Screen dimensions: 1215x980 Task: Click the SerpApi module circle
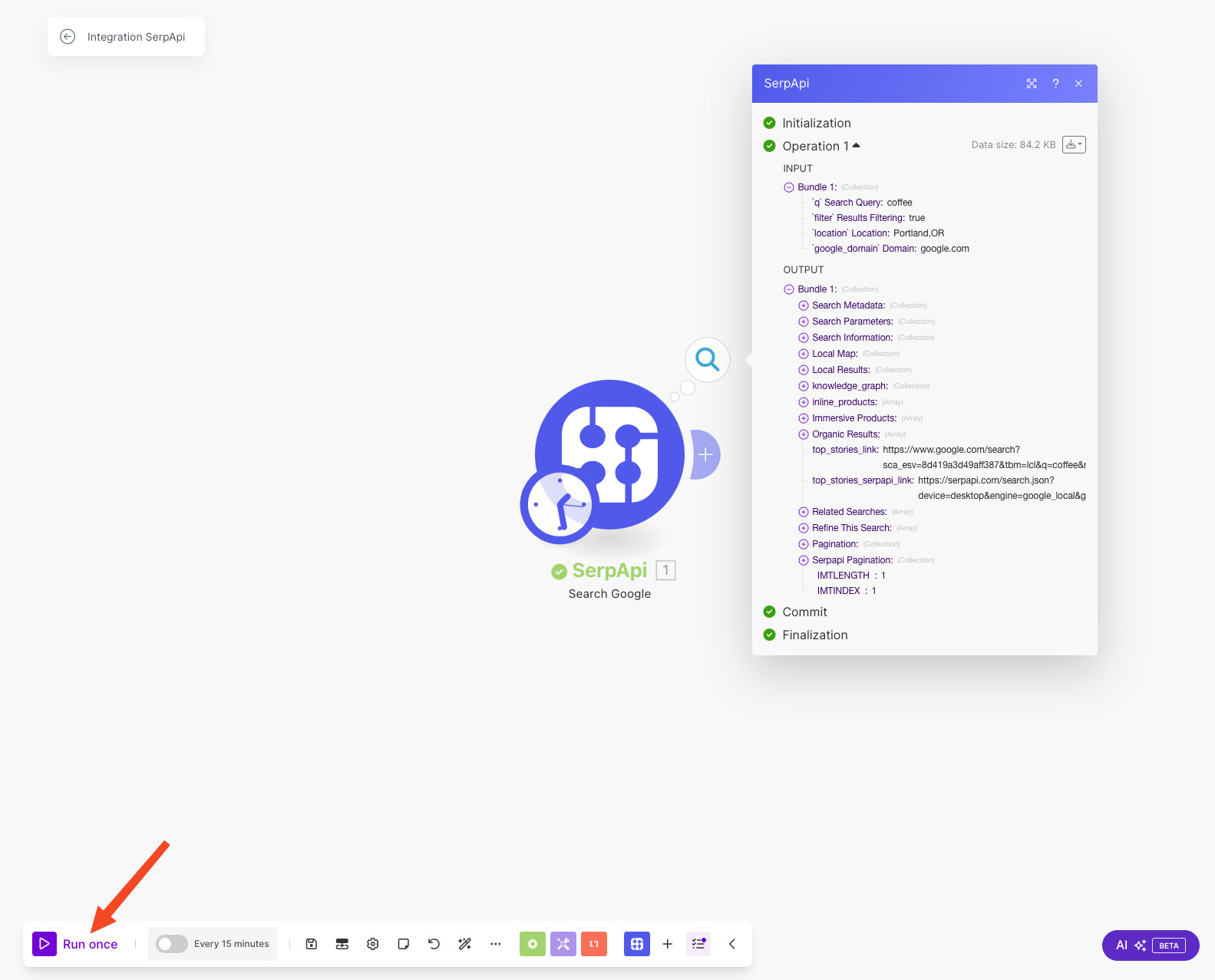(609, 454)
